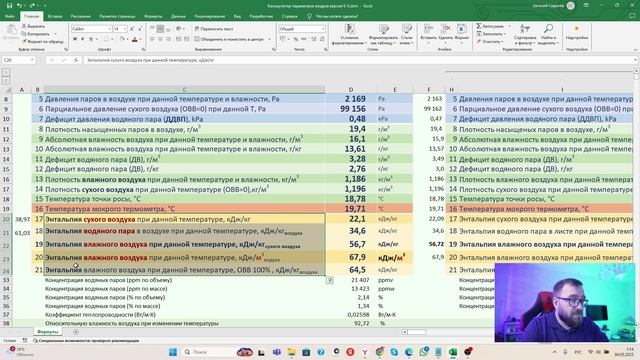
Task: Open Windows Start menu
Action: tap(173, 352)
